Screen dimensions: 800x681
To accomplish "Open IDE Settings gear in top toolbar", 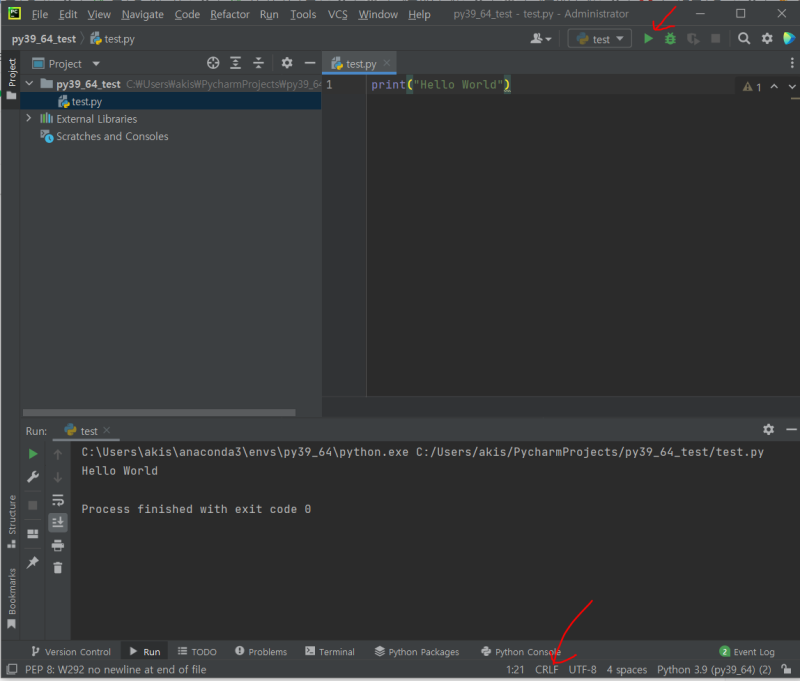I will click(x=766, y=38).
